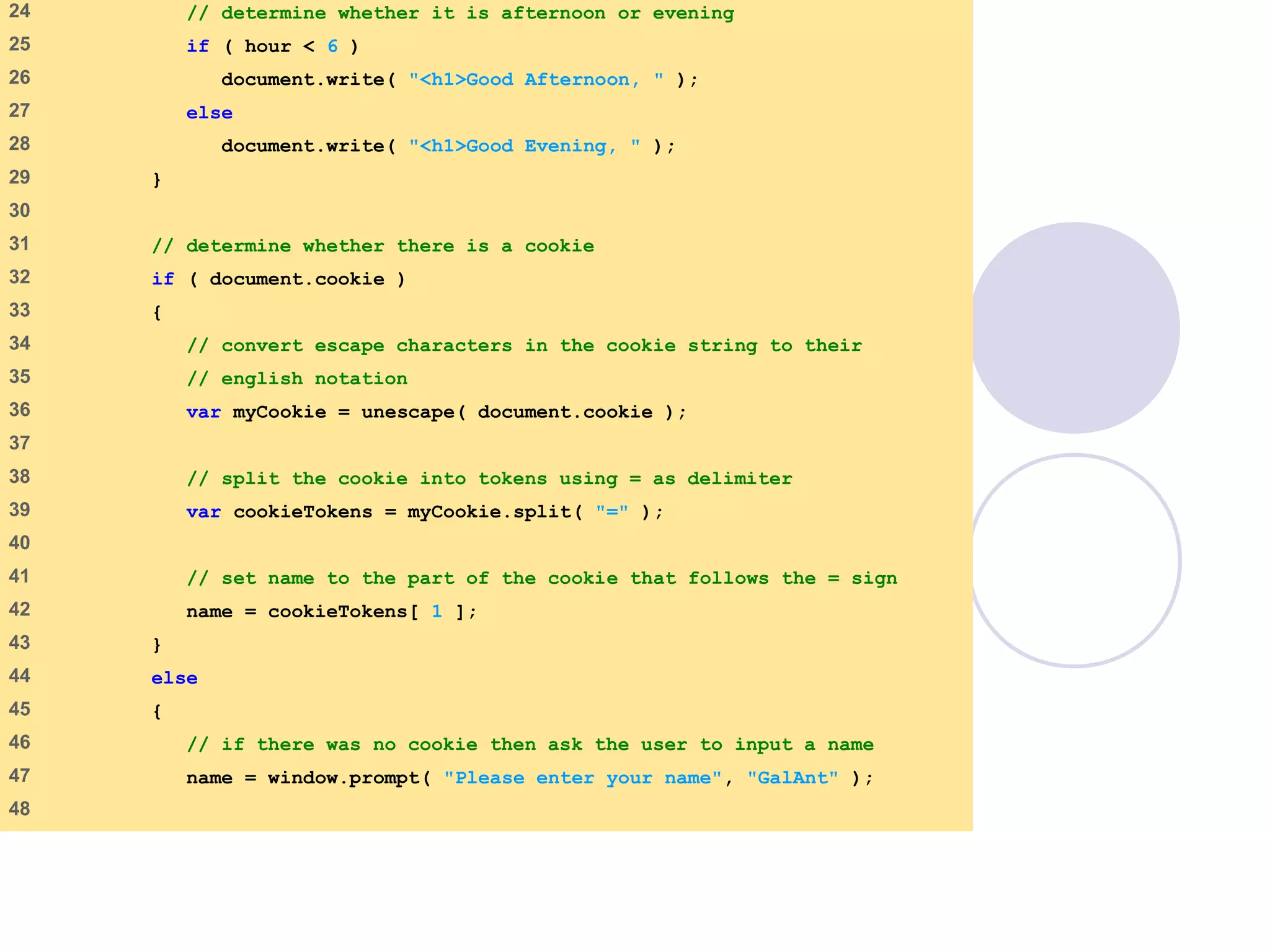Click the 'window.prompt(' call

click(349, 778)
